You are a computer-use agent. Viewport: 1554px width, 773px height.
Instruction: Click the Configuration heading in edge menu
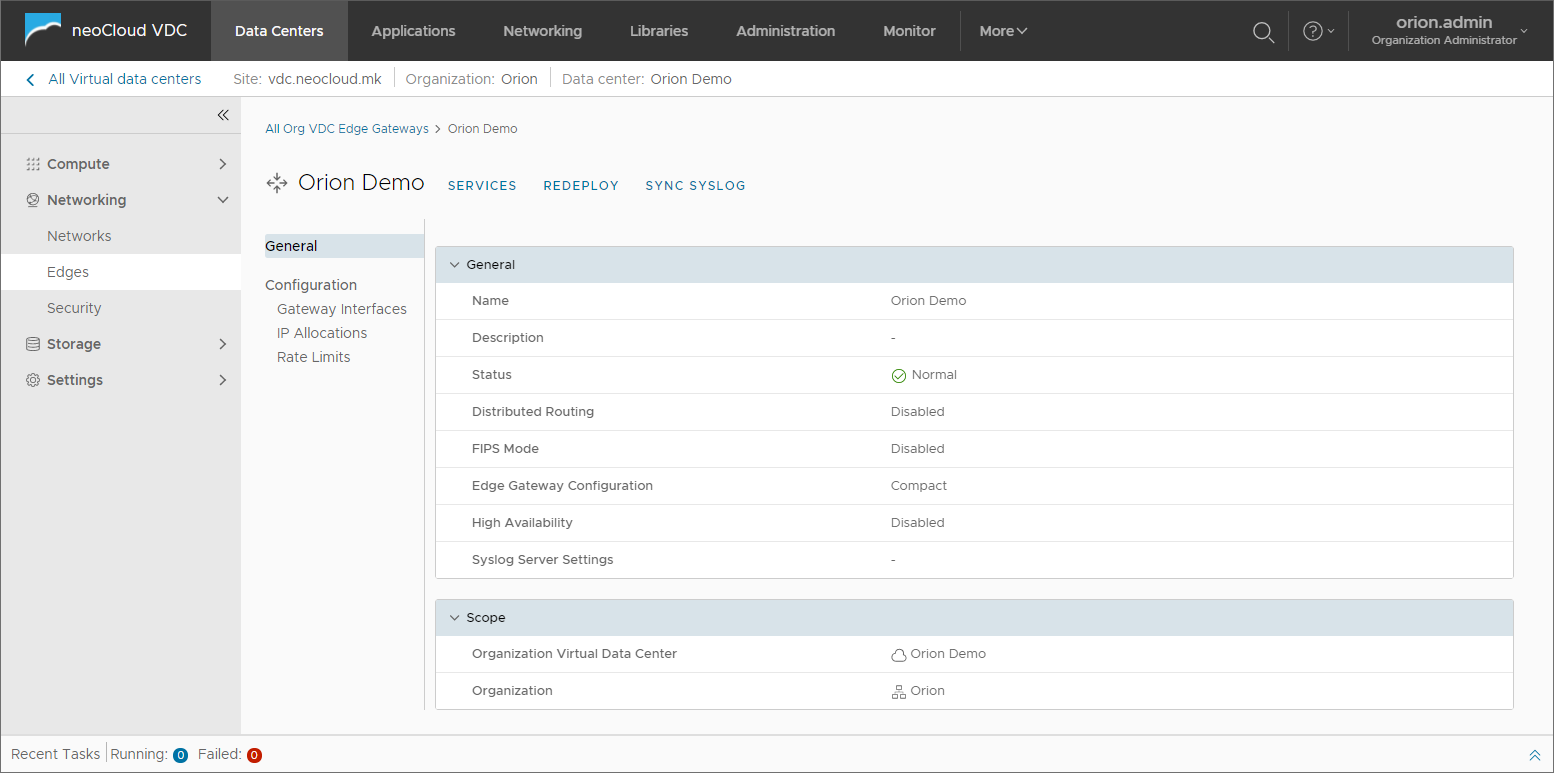tap(311, 285)
